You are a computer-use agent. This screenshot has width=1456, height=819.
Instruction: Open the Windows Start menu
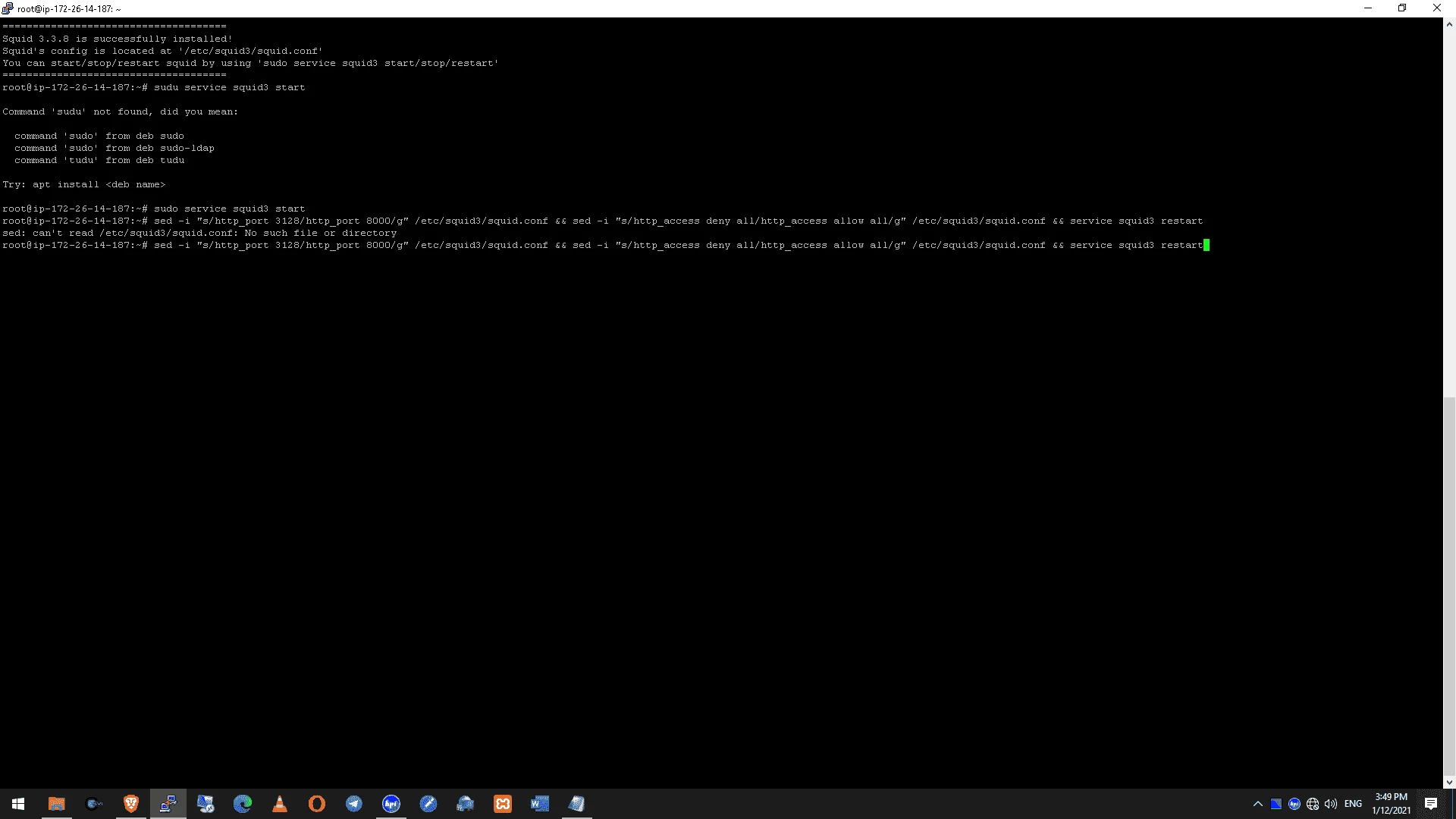(x=18, y=804)
